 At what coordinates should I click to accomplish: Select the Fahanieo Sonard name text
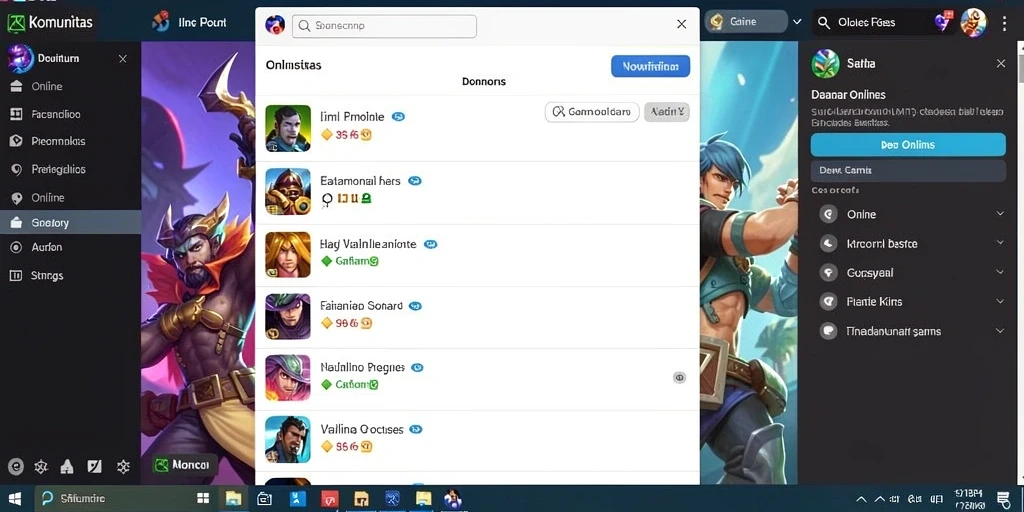[x=361, y=306]
